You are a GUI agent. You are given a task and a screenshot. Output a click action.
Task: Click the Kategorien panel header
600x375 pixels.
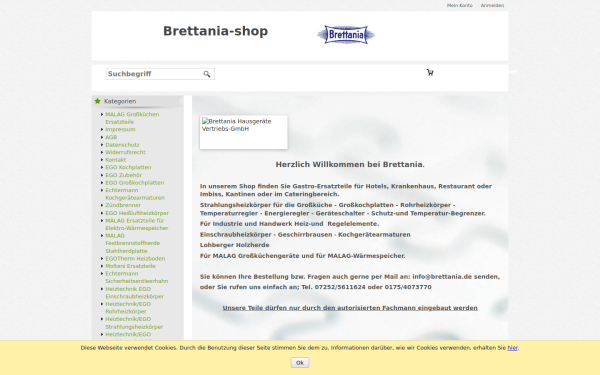[137, 101]
